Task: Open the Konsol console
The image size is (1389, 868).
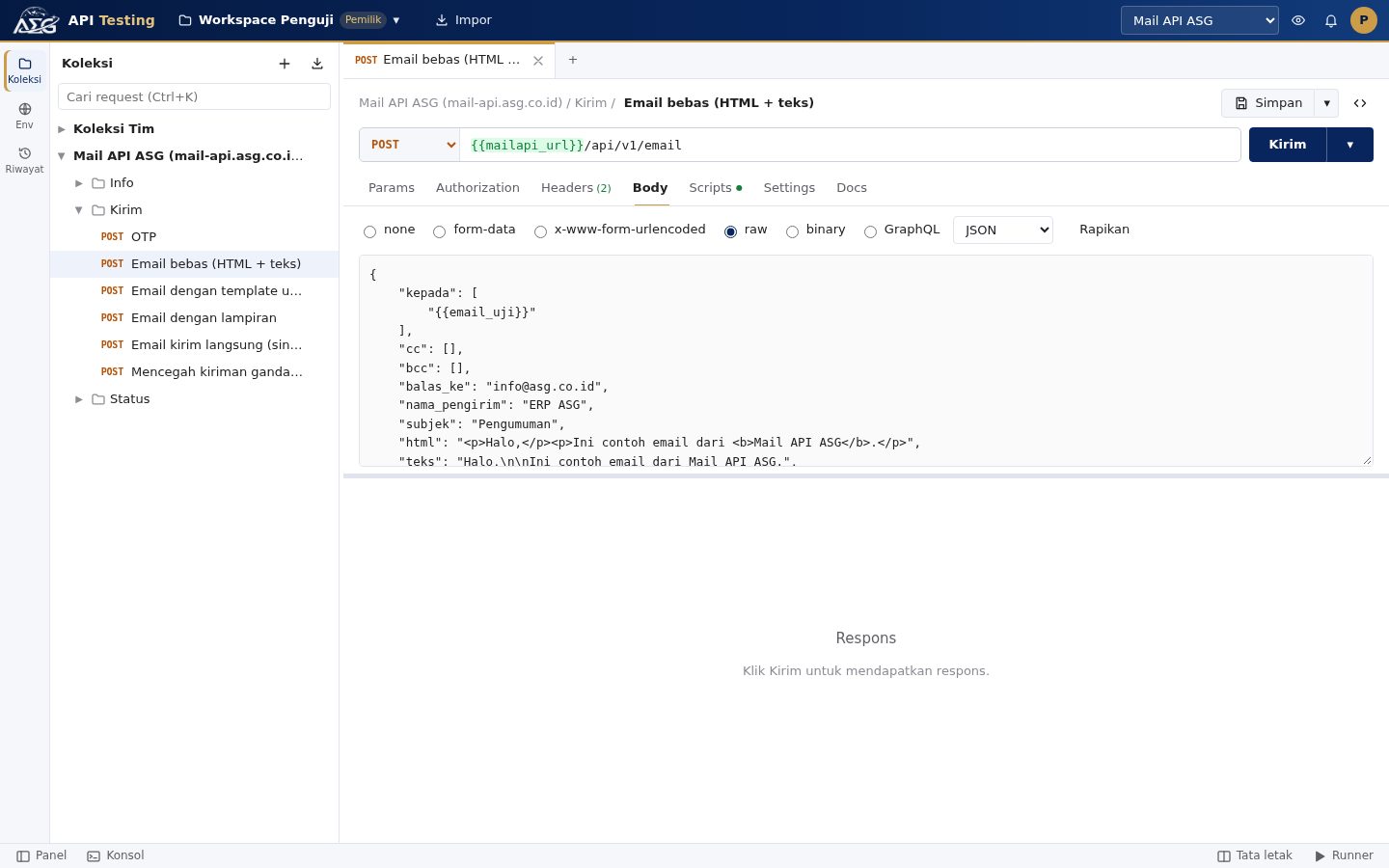Action: click(x=116, y=855)
